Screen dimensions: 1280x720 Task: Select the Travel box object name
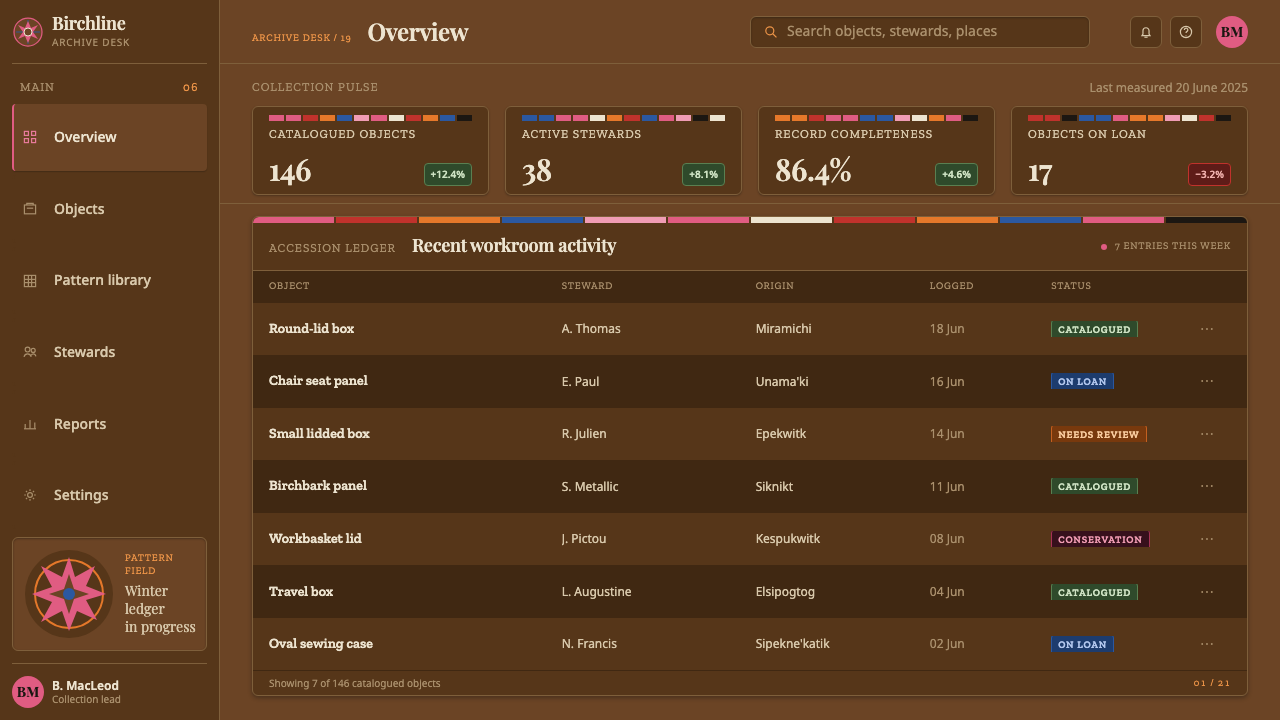pyautogui.click(x=301, y=592)
